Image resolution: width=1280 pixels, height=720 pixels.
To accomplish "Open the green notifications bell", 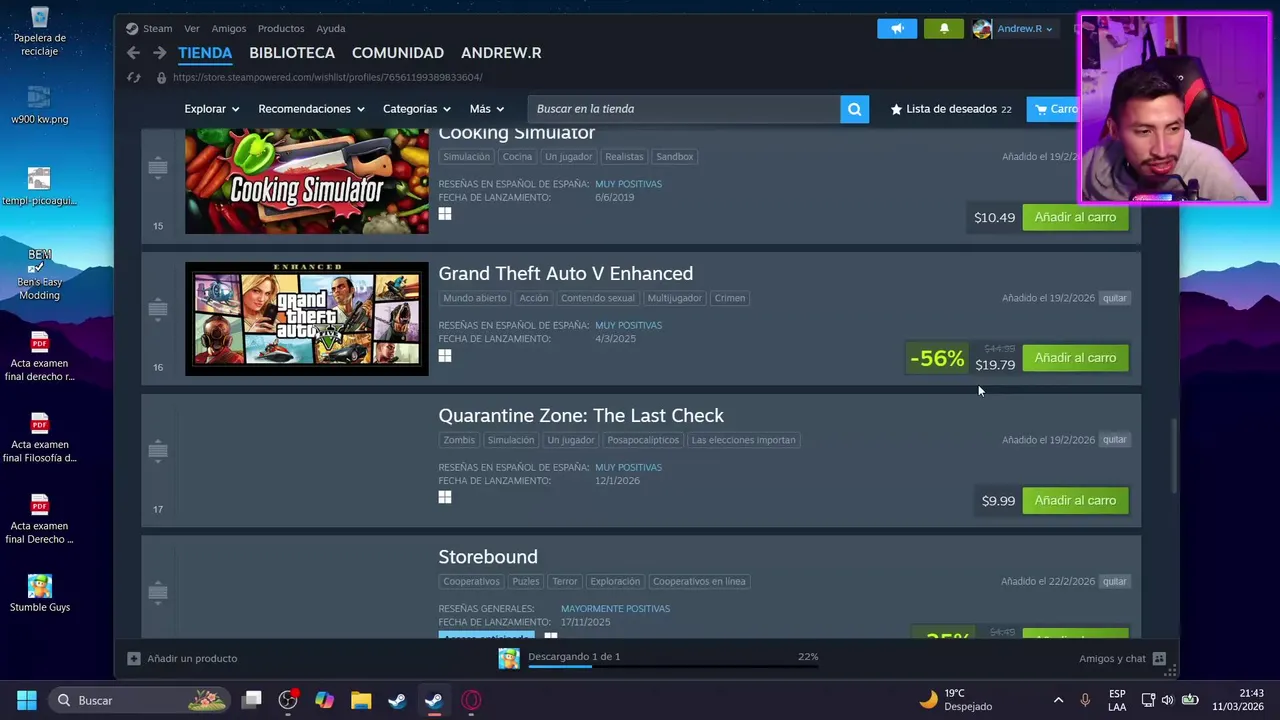I will point(944,29).
